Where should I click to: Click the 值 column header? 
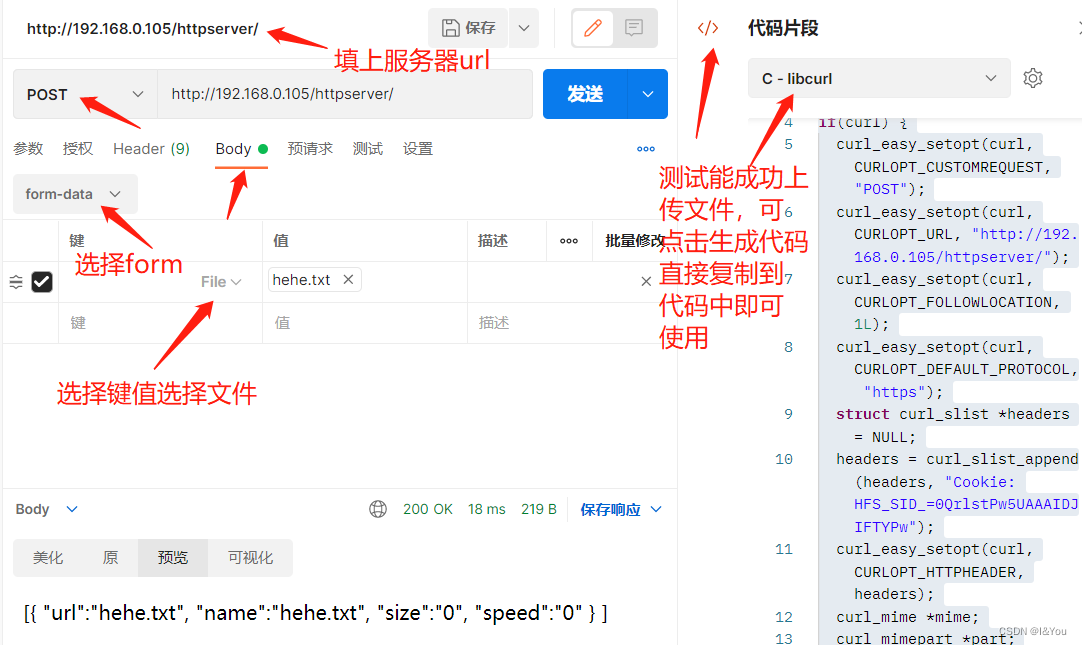(x=281, y=241)
